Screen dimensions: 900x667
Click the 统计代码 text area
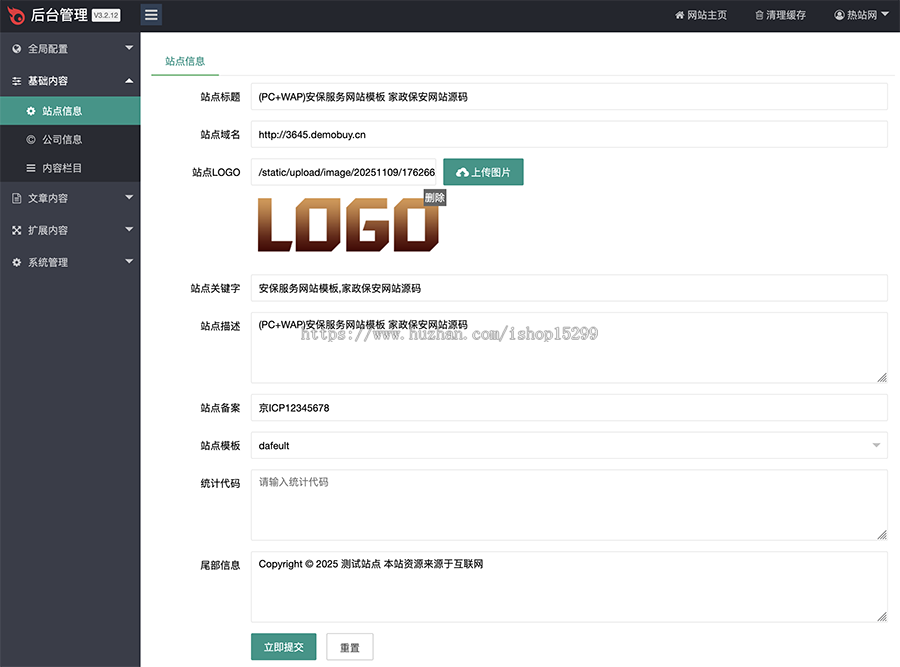(568, 505)
